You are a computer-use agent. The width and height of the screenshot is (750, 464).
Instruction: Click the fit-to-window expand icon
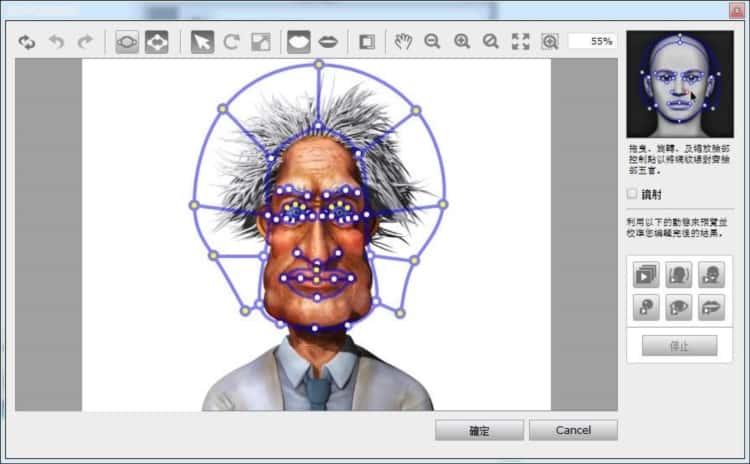(x=520, y=42)
